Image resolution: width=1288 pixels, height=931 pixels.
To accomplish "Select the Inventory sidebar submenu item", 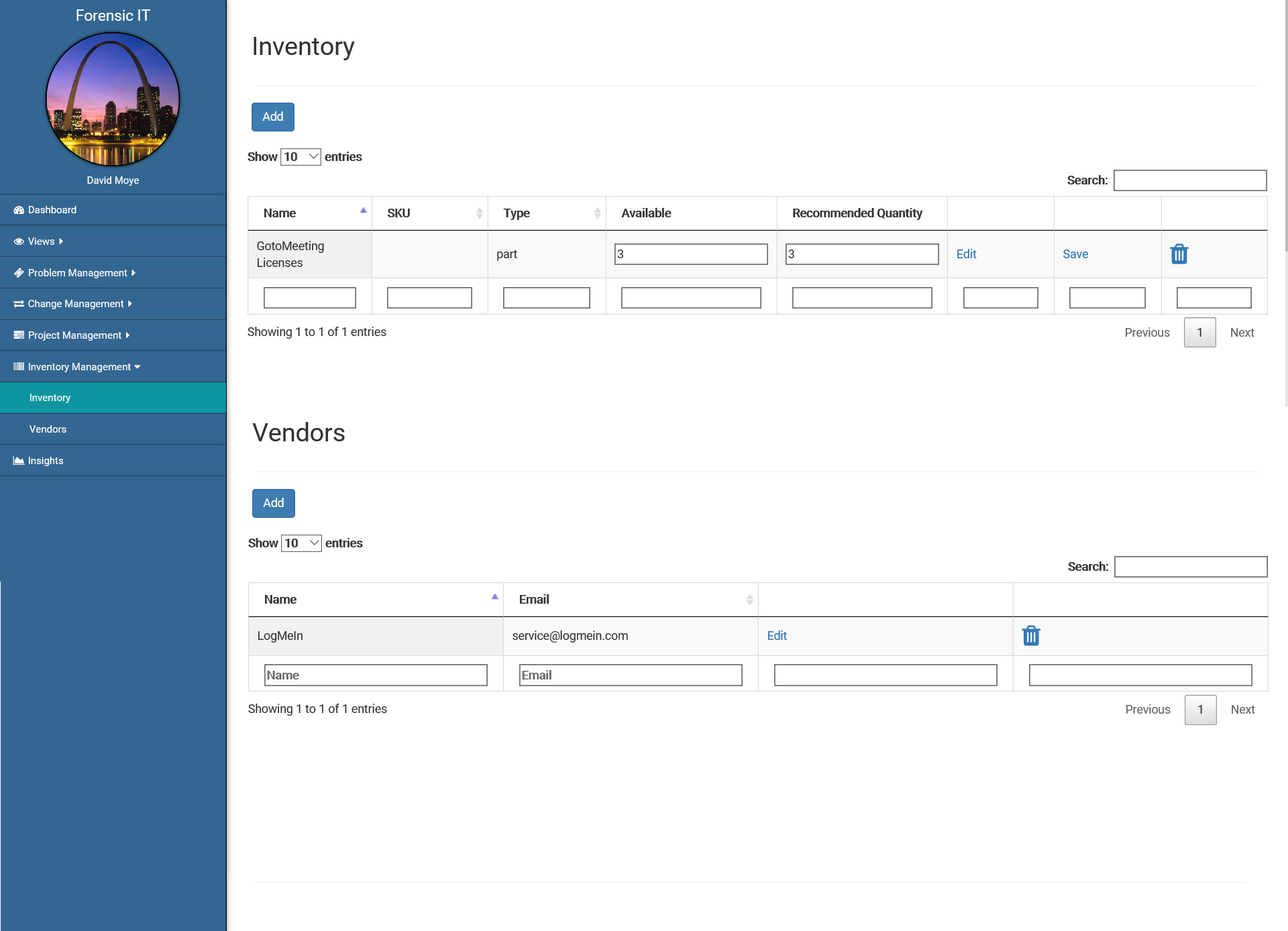I will pyautogui.click(x=50, y=398).
